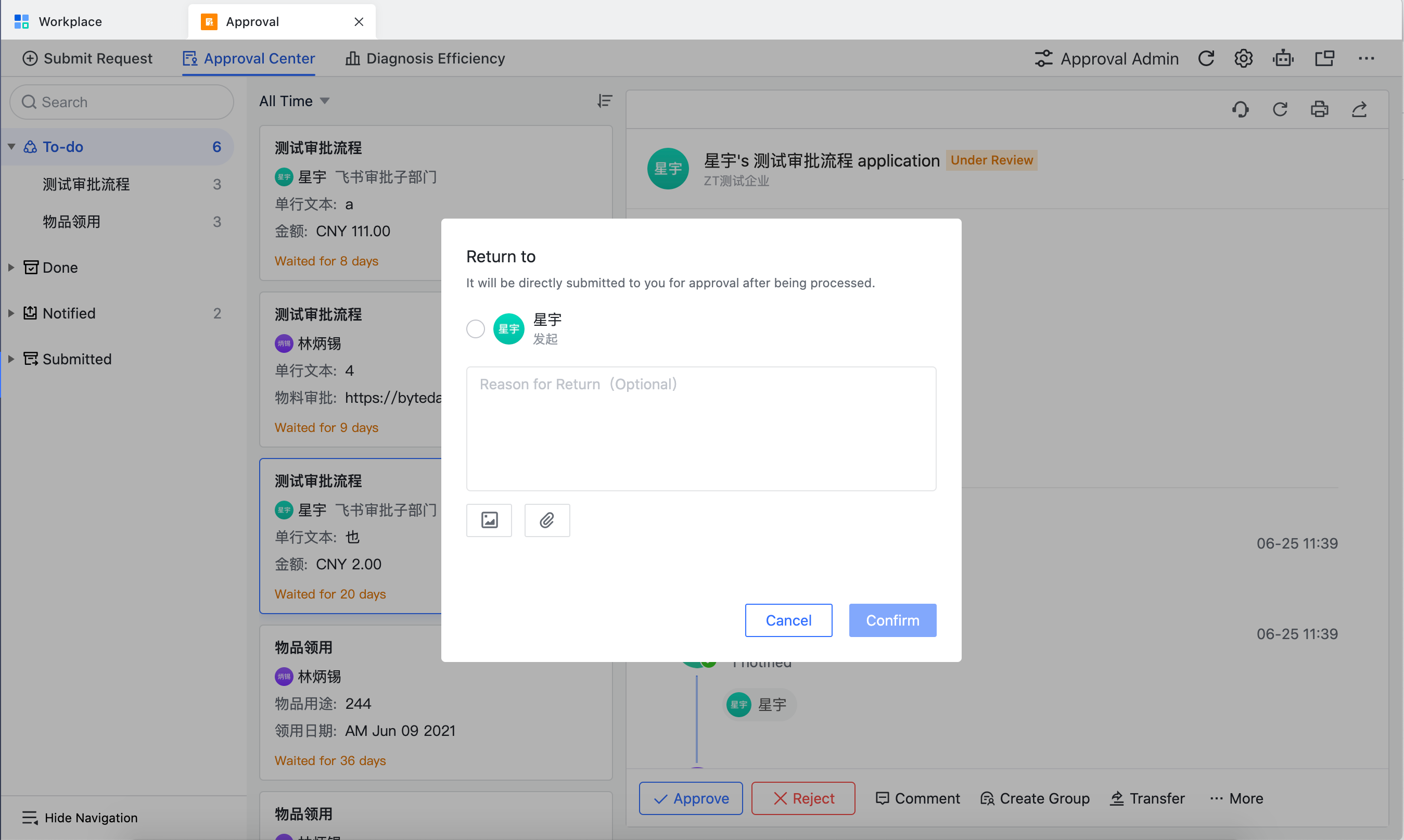Select 物品领用 under To-do

72,221
